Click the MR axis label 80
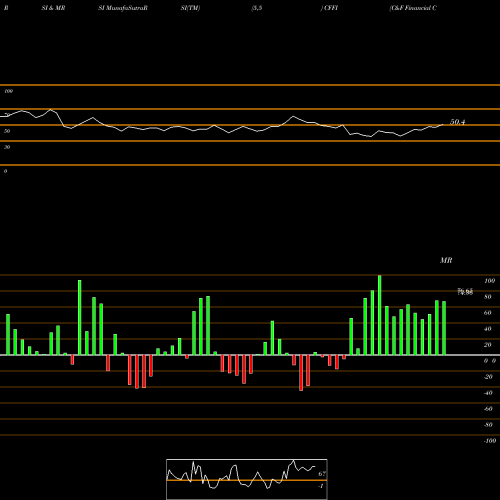Image resolution: width=500 pixels, height=500 pixels. click(488, 297)
